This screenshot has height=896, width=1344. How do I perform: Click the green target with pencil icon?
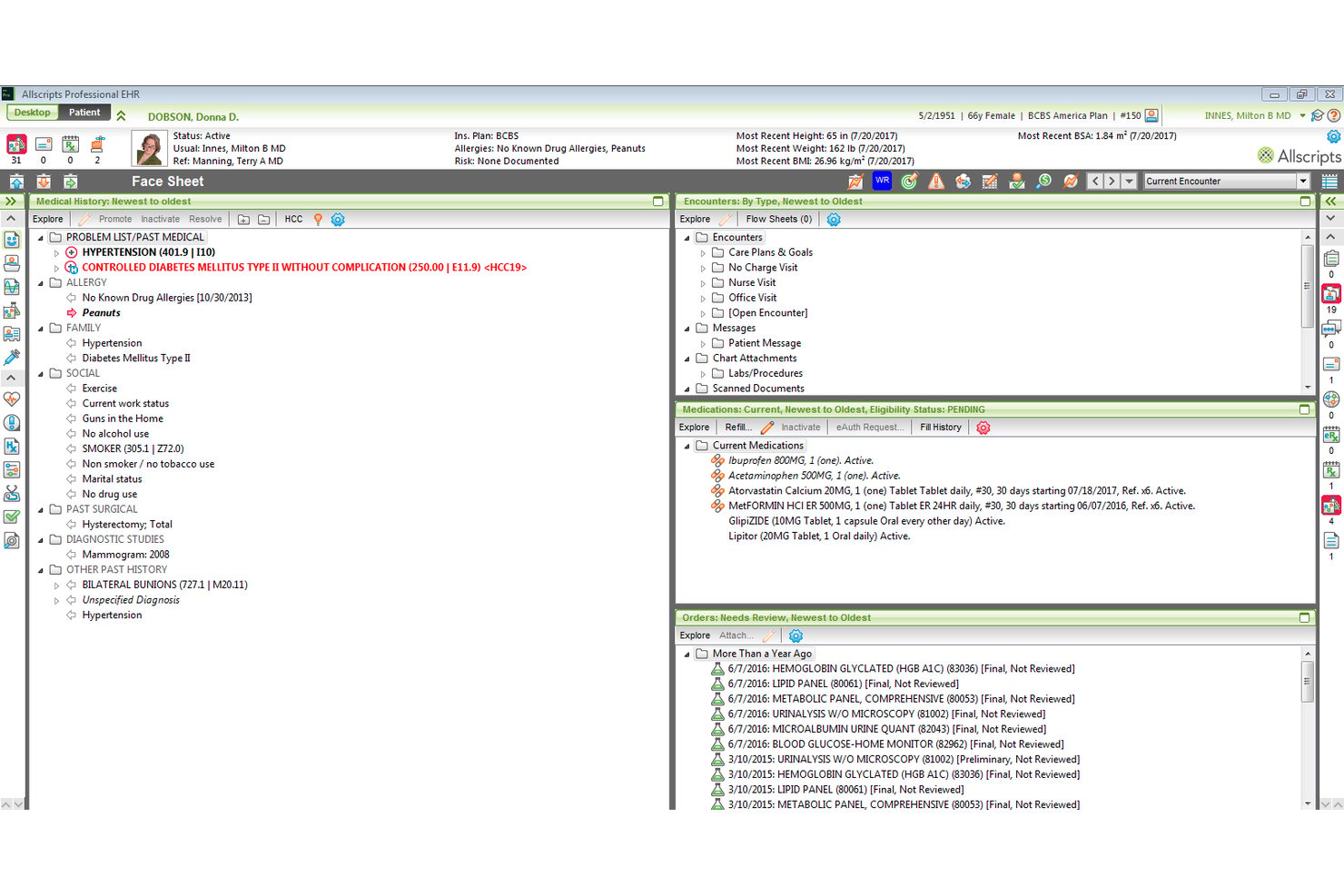(x=909, y=181)
